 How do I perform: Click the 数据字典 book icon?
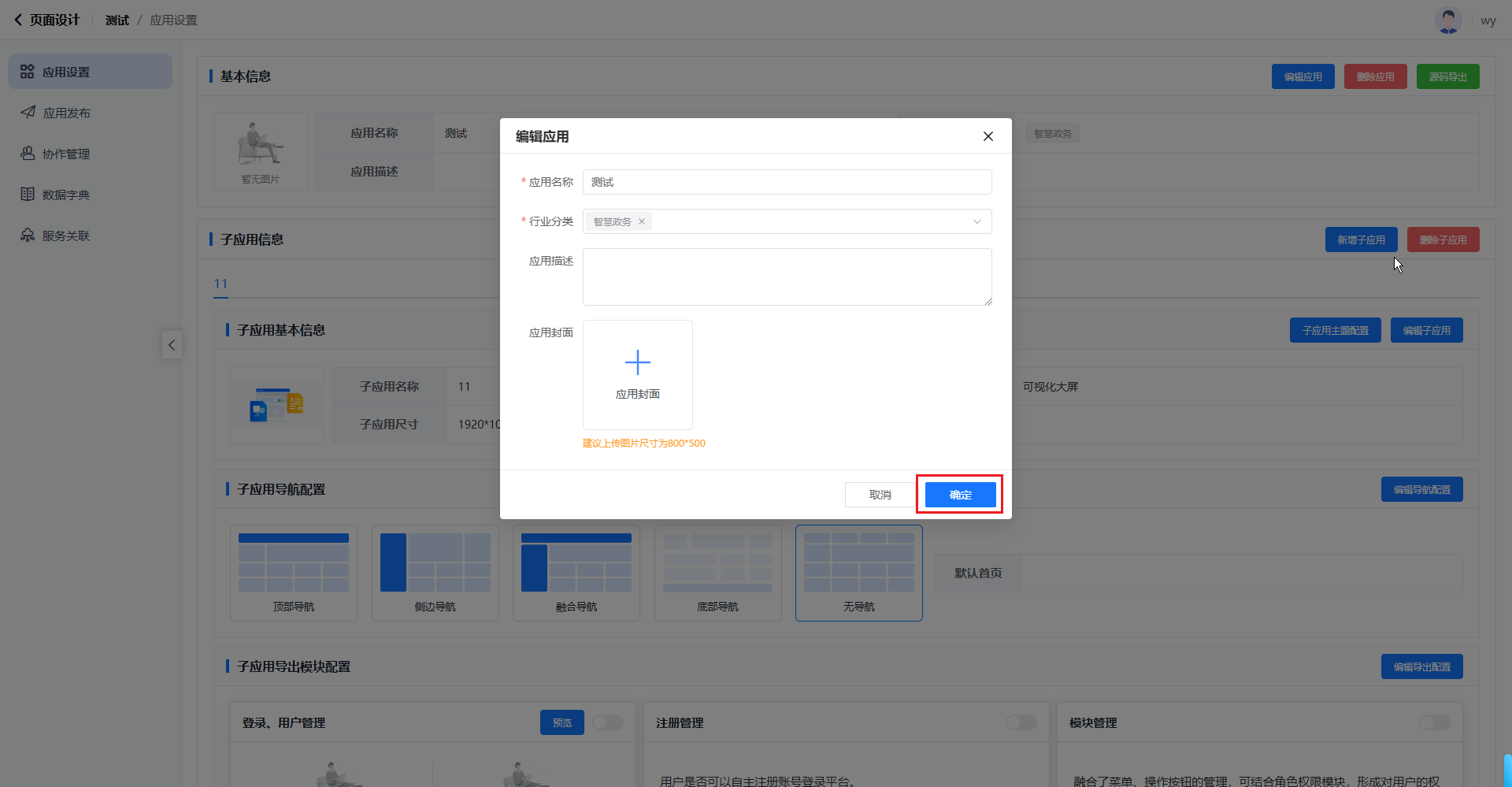(28, 195)
